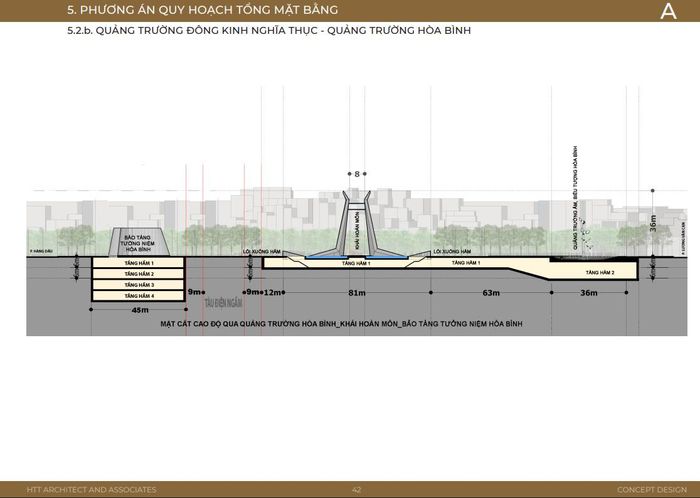Select the '81m' dimension text
This screenshot has width=700, height=498.
point(357,293)
